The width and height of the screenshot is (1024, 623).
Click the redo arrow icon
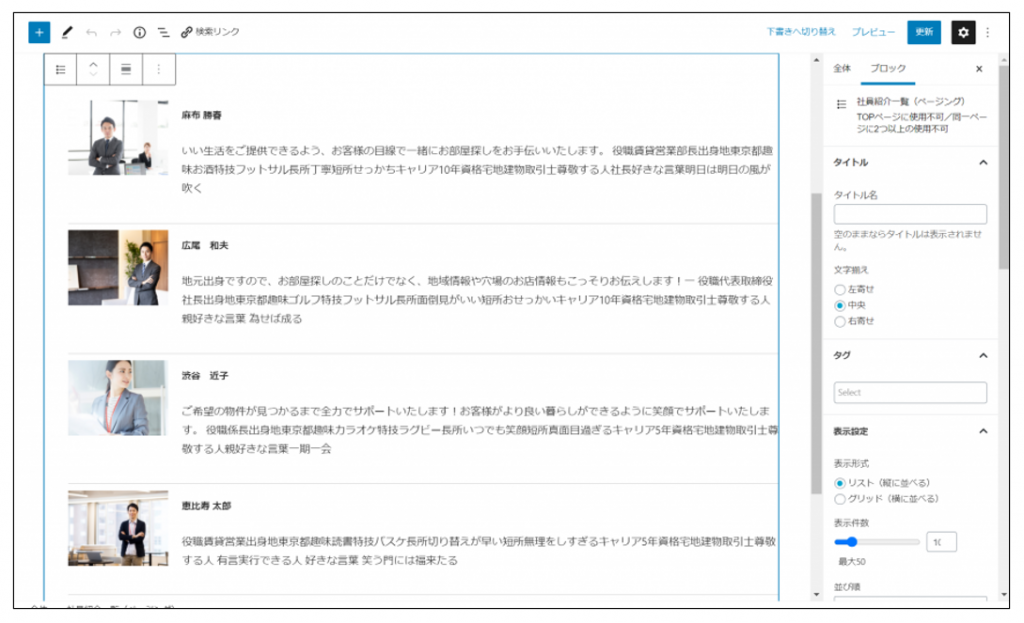click(x=116, y=32)
